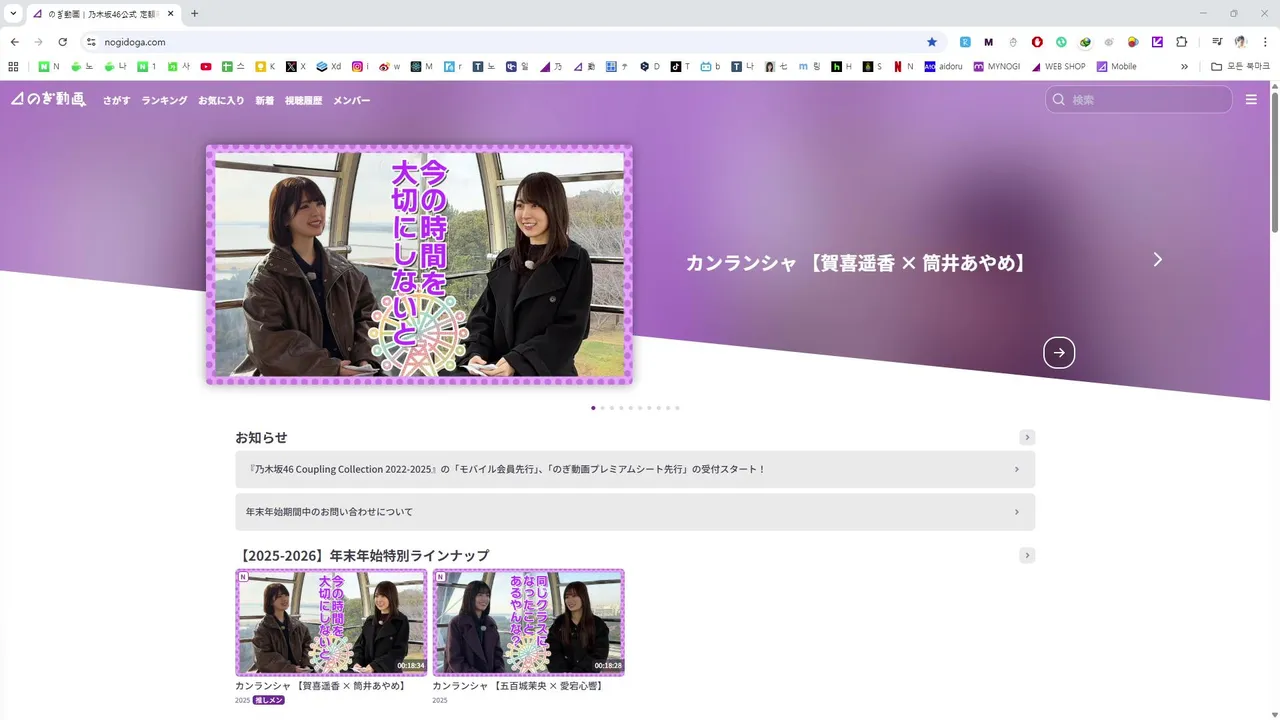Select the fifth carousel dot
1280x720 pixels.
[630, 408]
